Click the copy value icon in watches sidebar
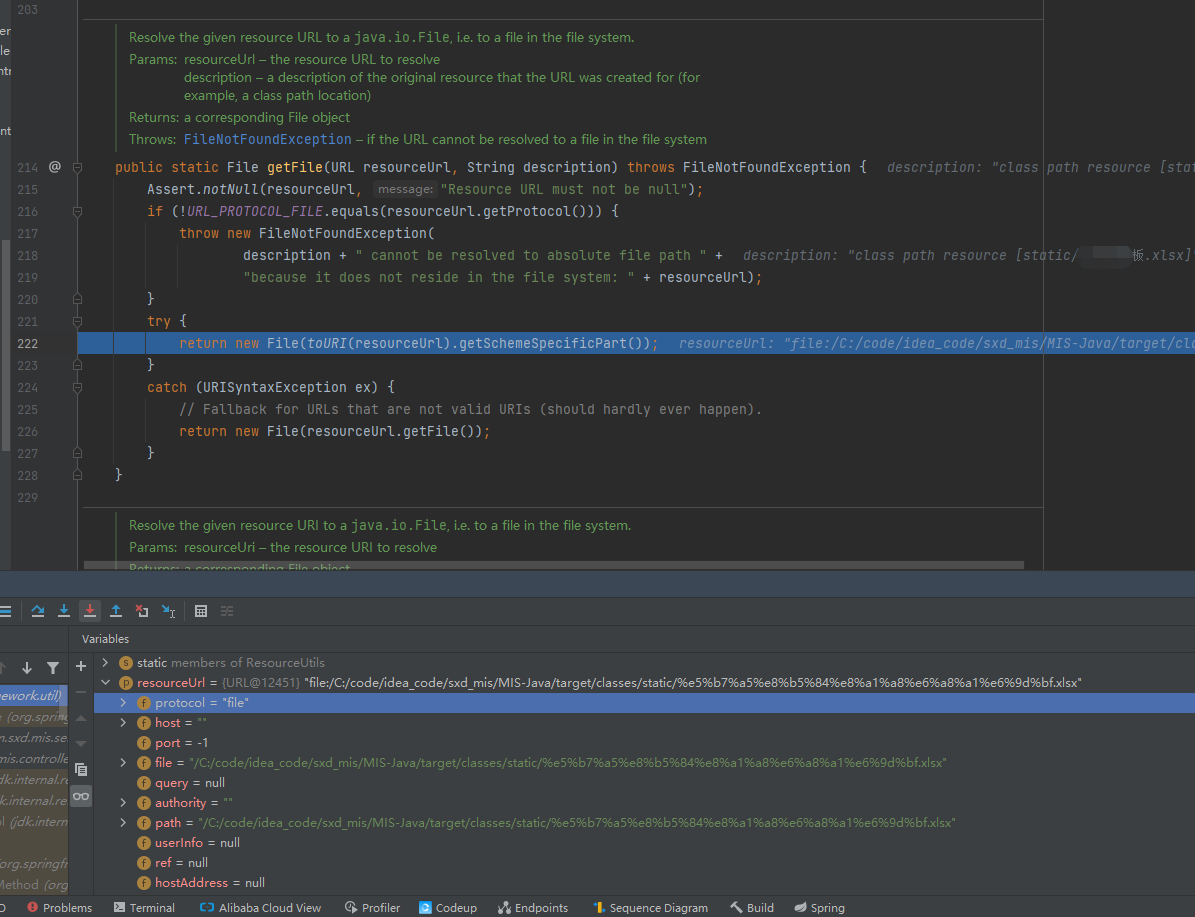Screen dimensions: 1195x917 click(x=82, y=770)
